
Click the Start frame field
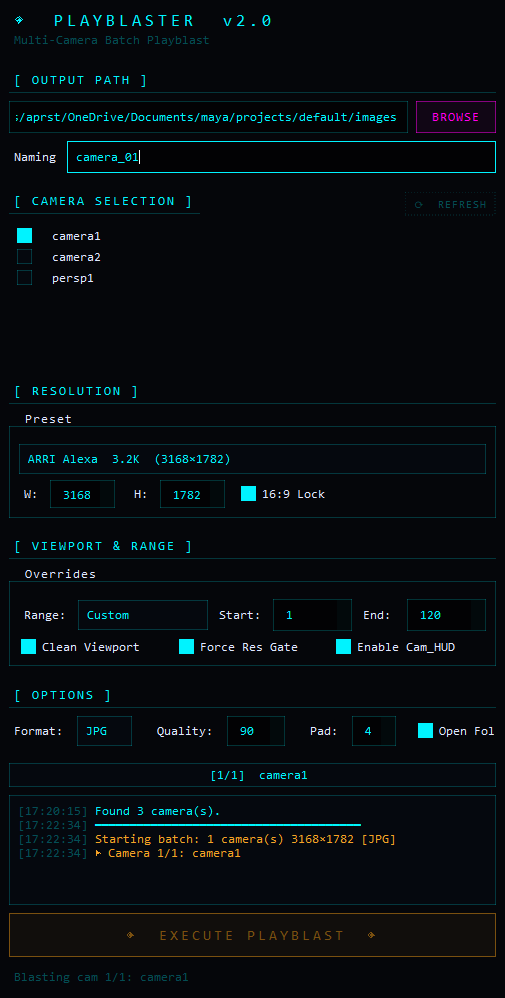click(312, 615)
